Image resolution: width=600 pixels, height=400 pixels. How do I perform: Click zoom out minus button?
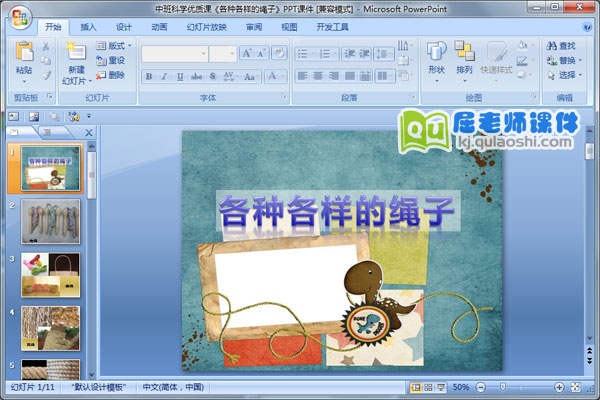point(481,387)
